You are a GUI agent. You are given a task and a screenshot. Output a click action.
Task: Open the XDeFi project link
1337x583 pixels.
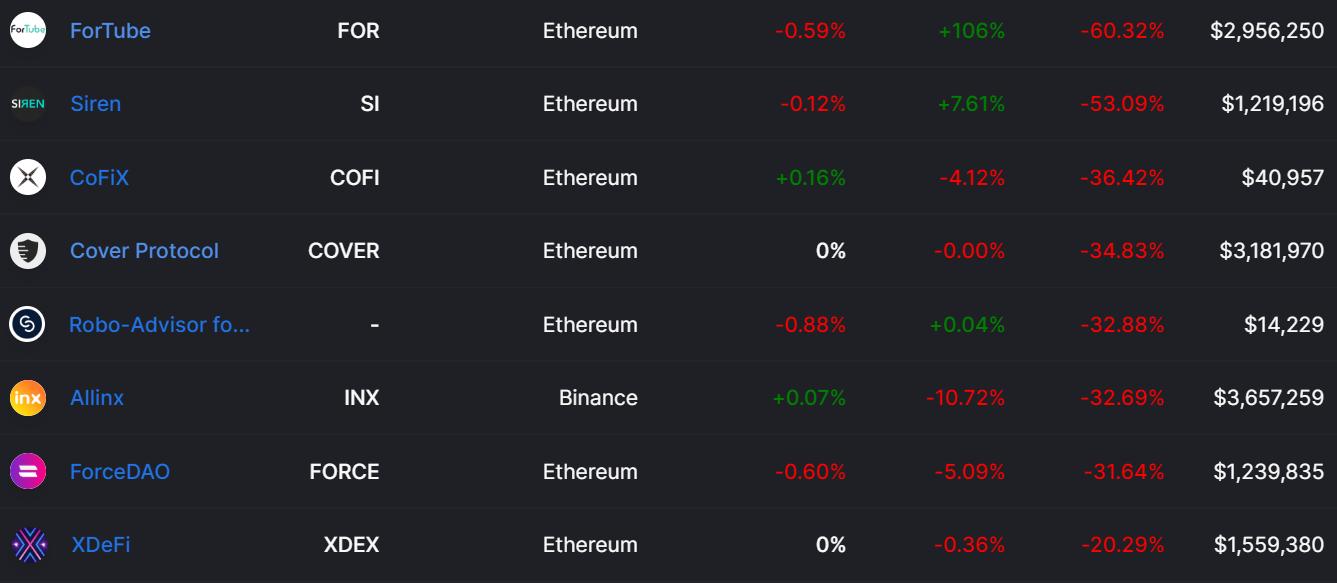point(100,545)
